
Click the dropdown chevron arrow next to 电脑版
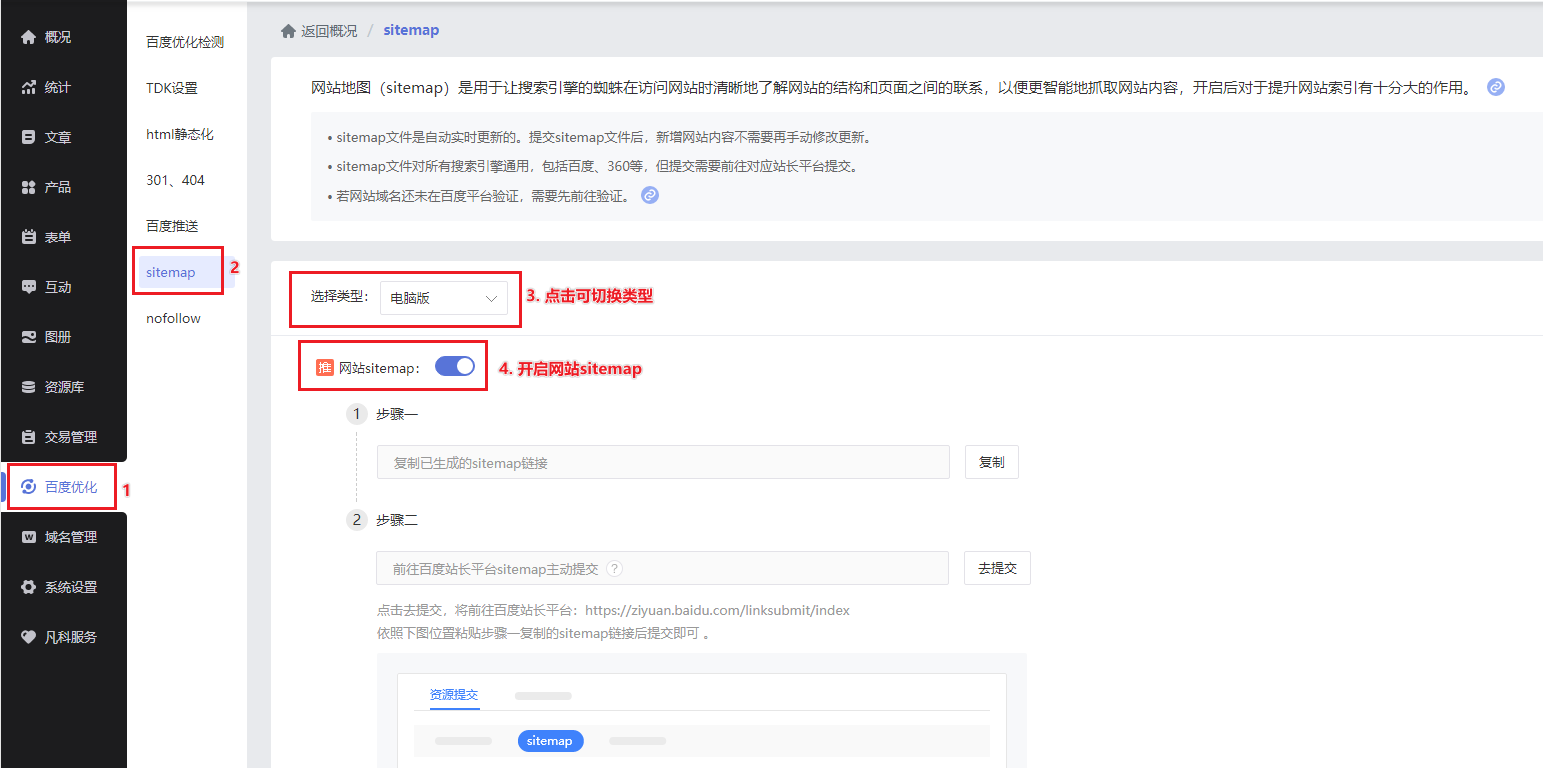point(491,298)
